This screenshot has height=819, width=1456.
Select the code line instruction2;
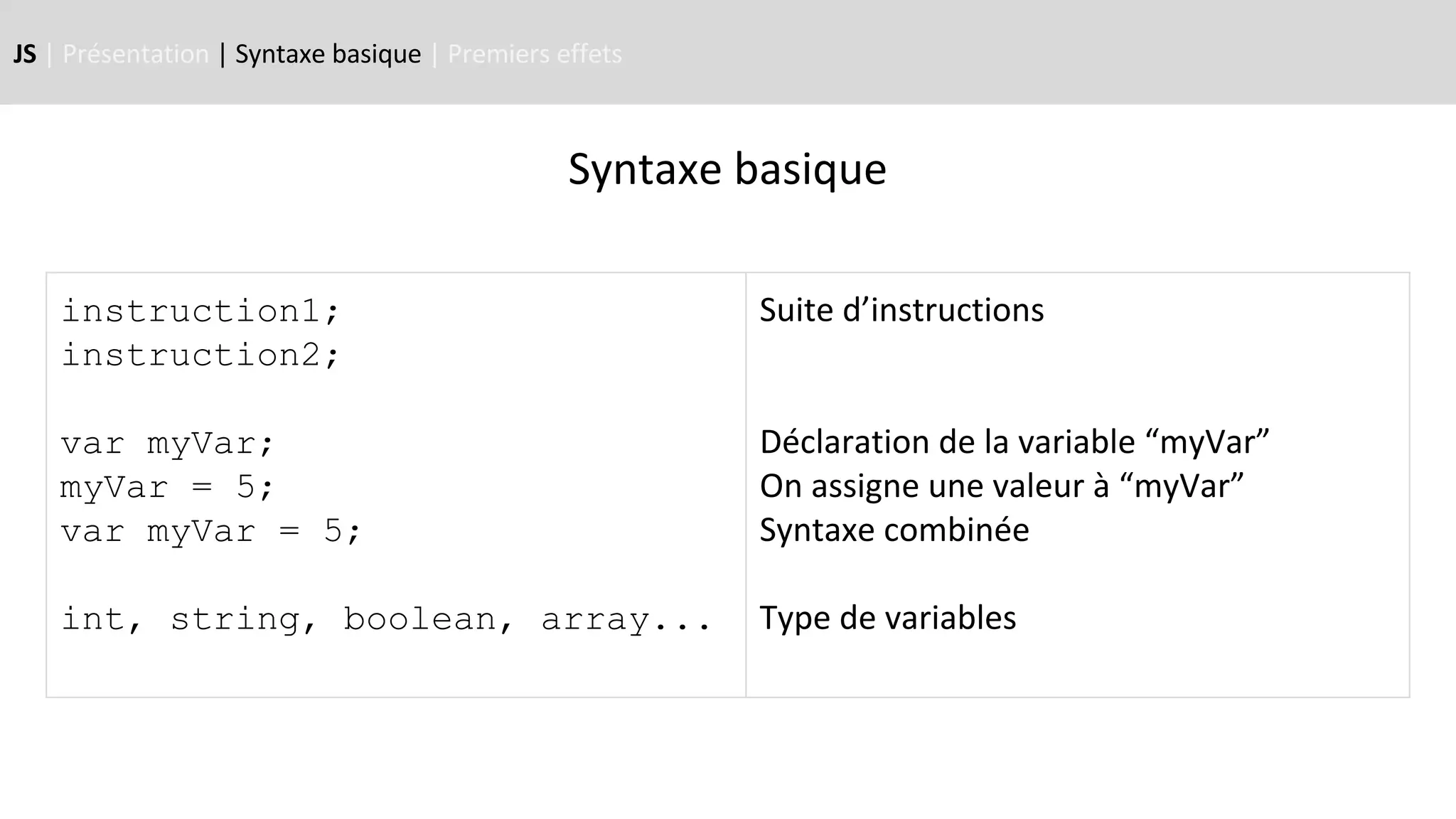(x=201, y=355)
